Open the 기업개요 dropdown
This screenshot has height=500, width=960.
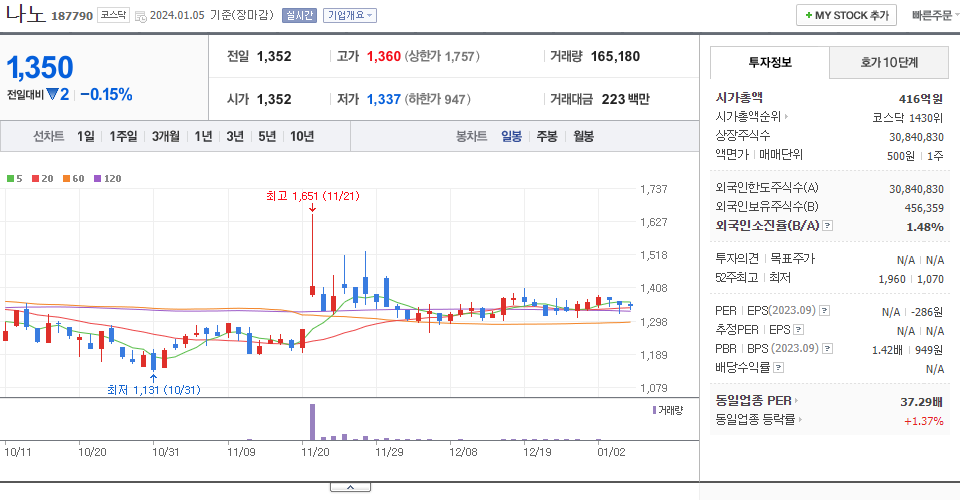[350, 15]
